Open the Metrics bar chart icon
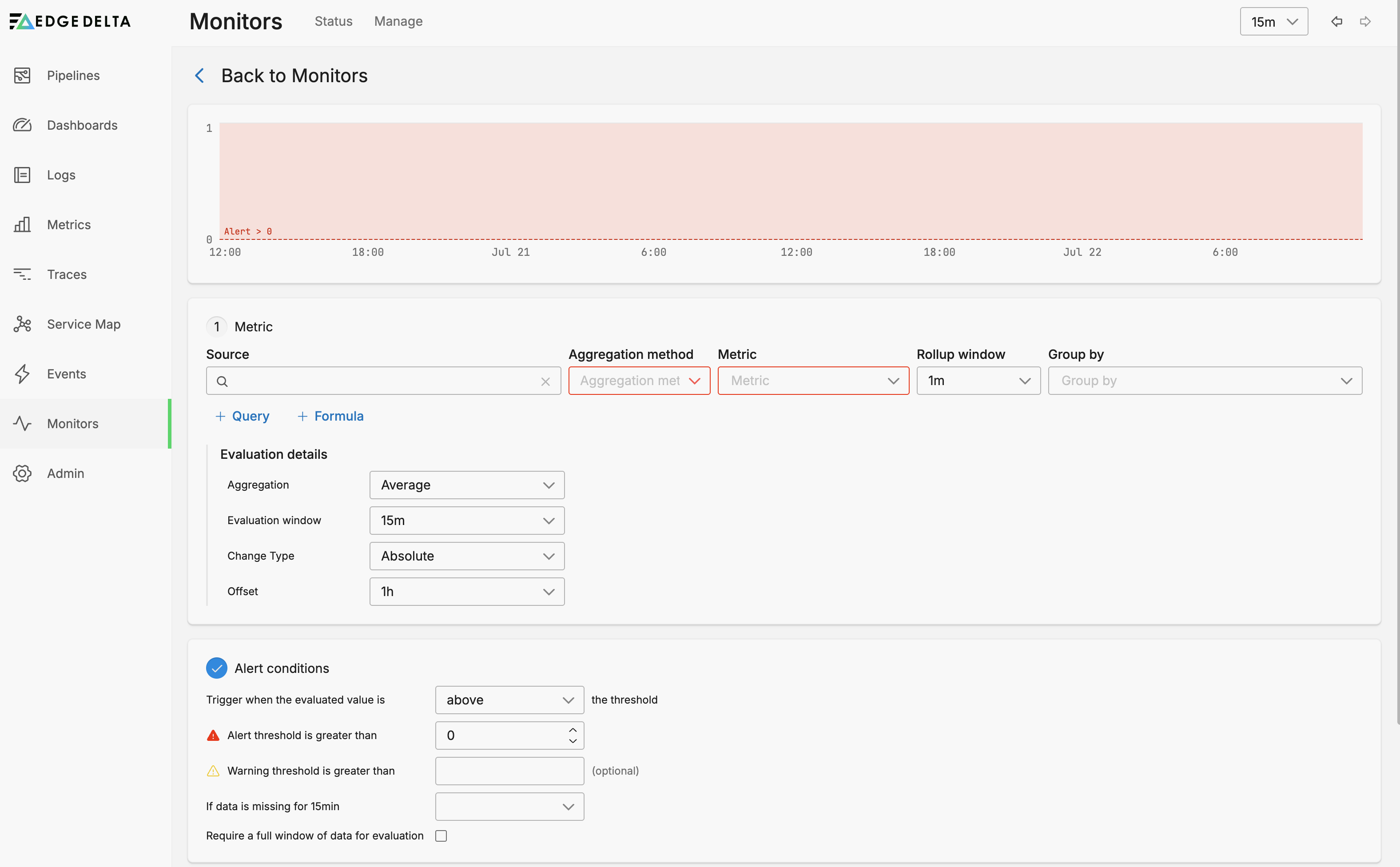Image resolution: width=1400 pixels, height=867 pixels. click(22, 224)
